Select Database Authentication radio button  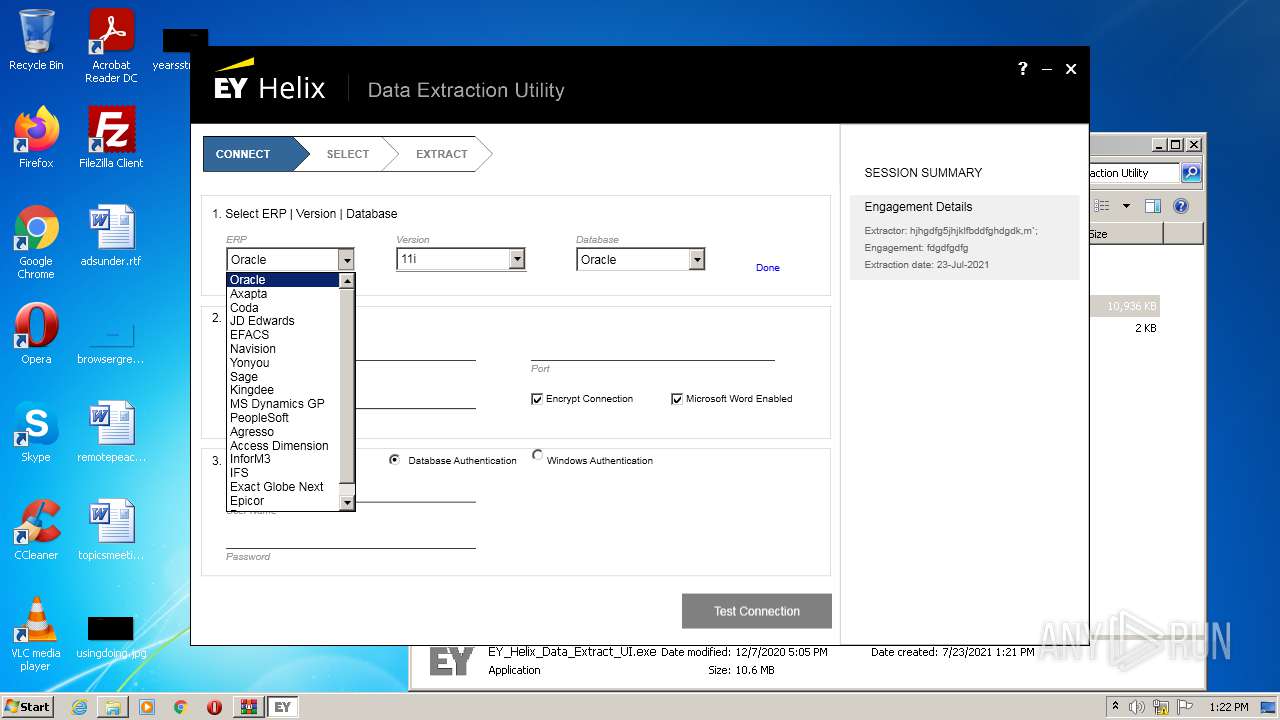pyautogui.click(x=394, y=460)
